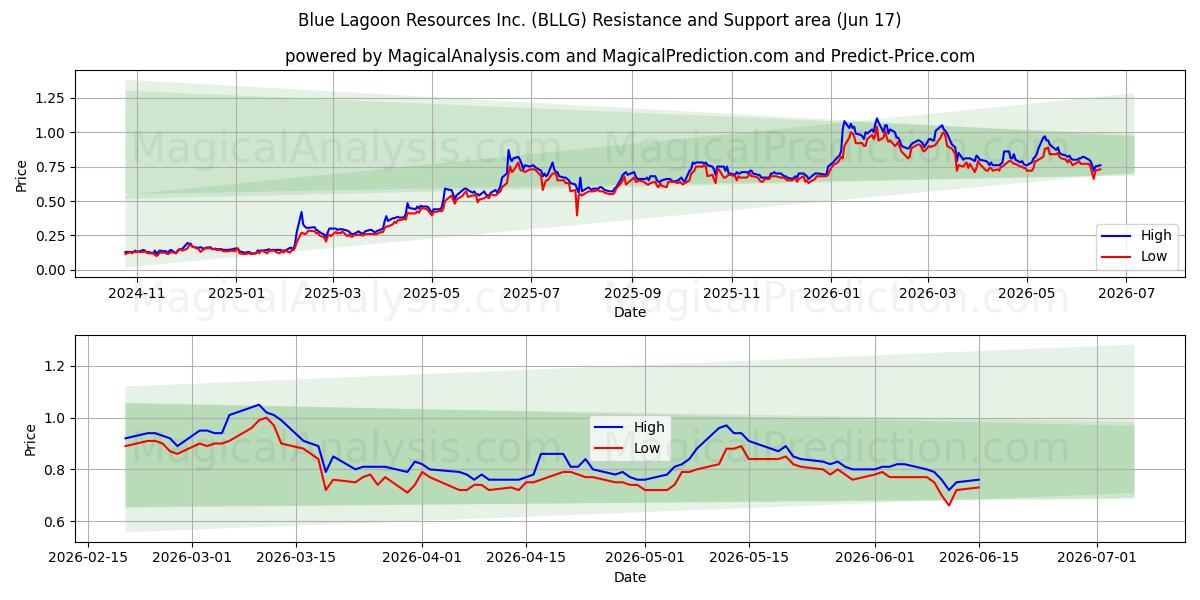The image size is (1200, 600).
Task: Click the '2025-03' date tick on upper chart
Action: click(332, 294)
